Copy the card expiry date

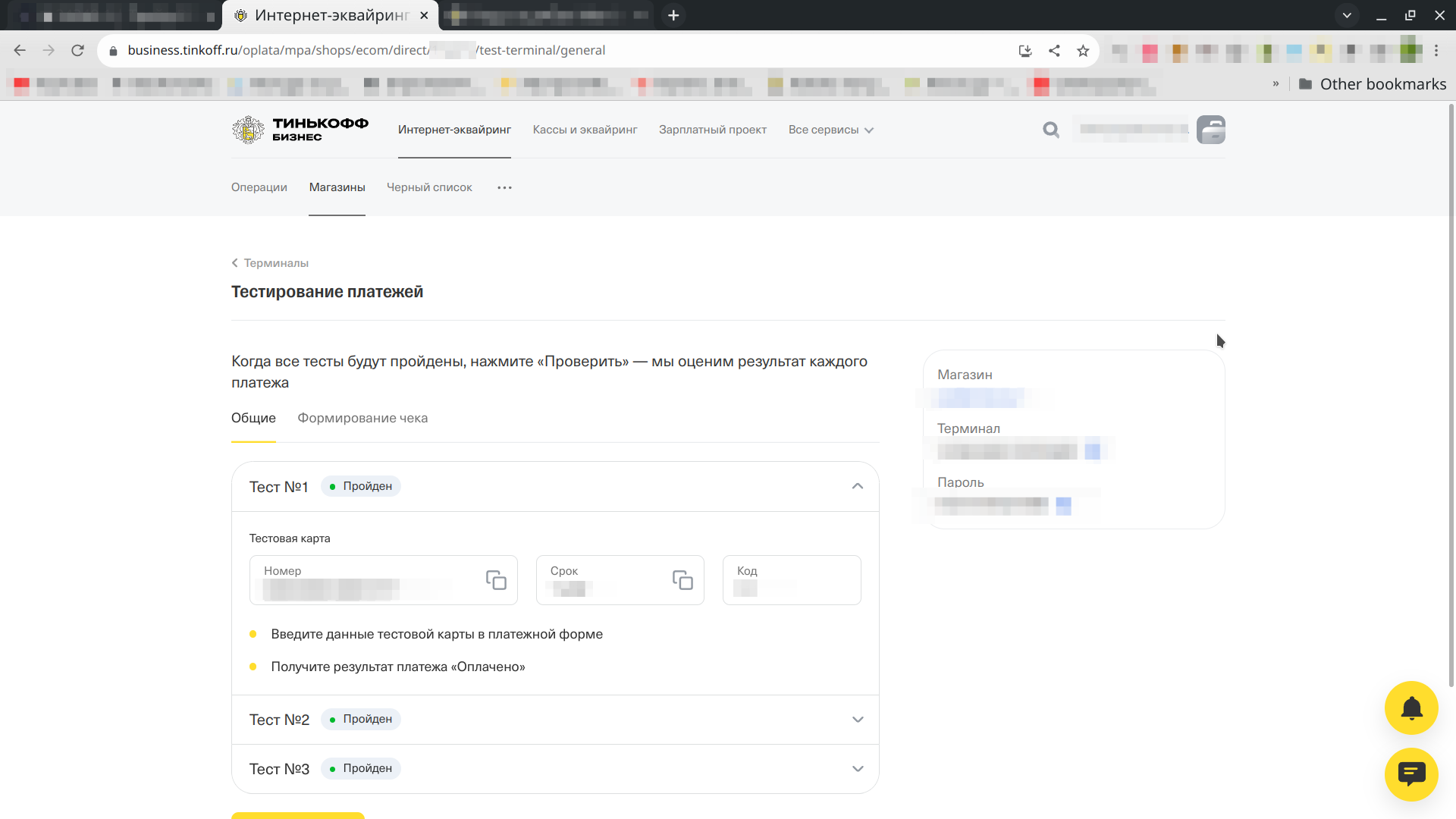point(682,580)
